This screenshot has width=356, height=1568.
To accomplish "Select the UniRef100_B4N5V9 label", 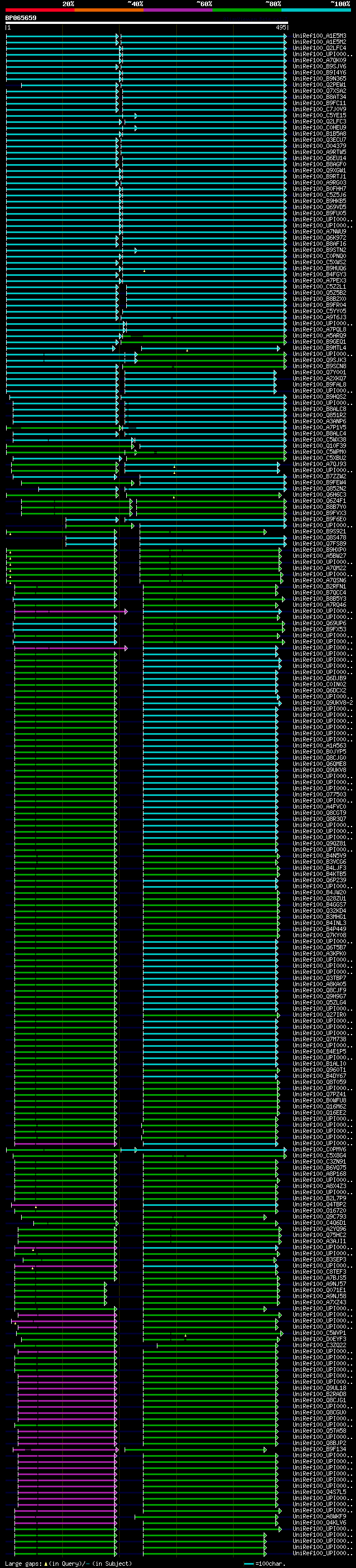I will coord(319,856).
